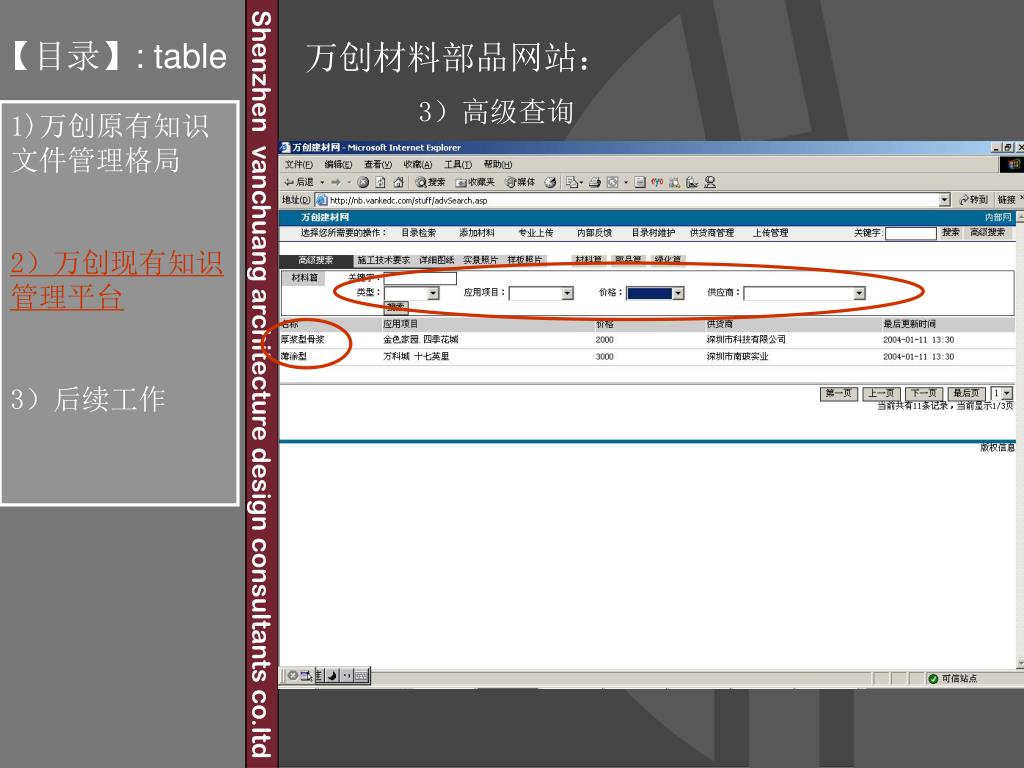Click the moon icon in bottom IME bar

332,675
